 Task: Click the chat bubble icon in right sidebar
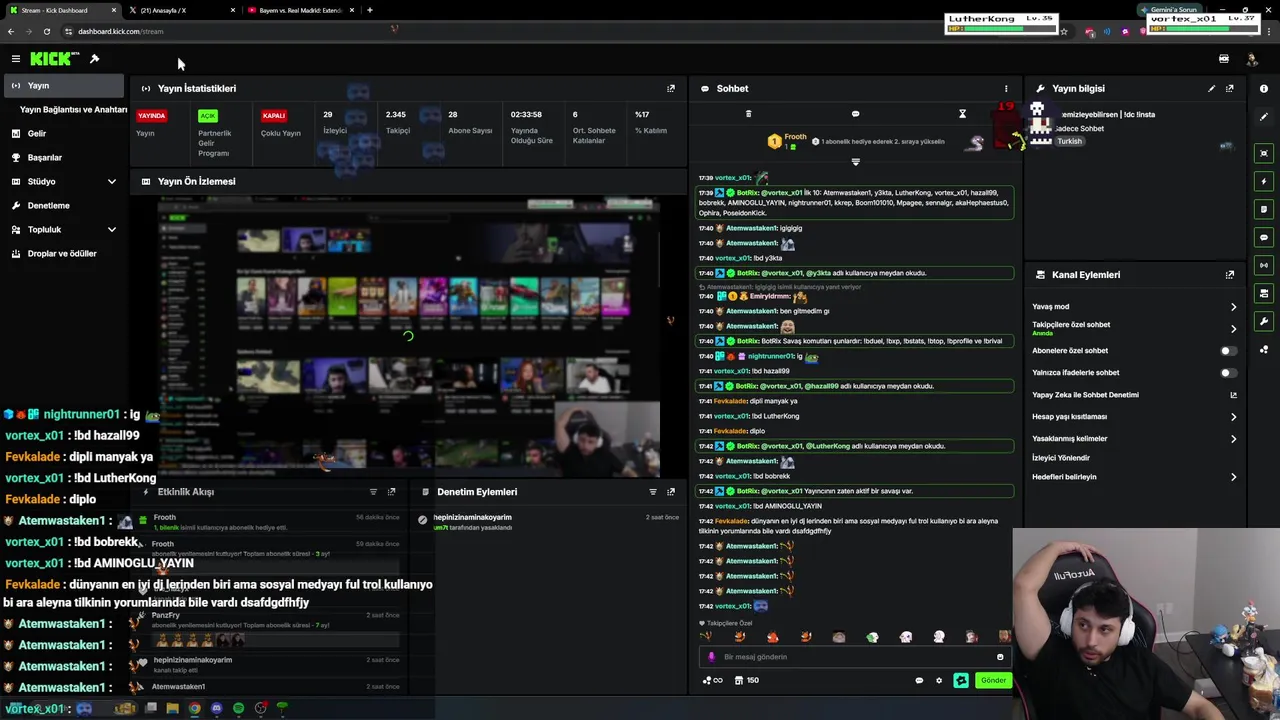pos(1264,237)
